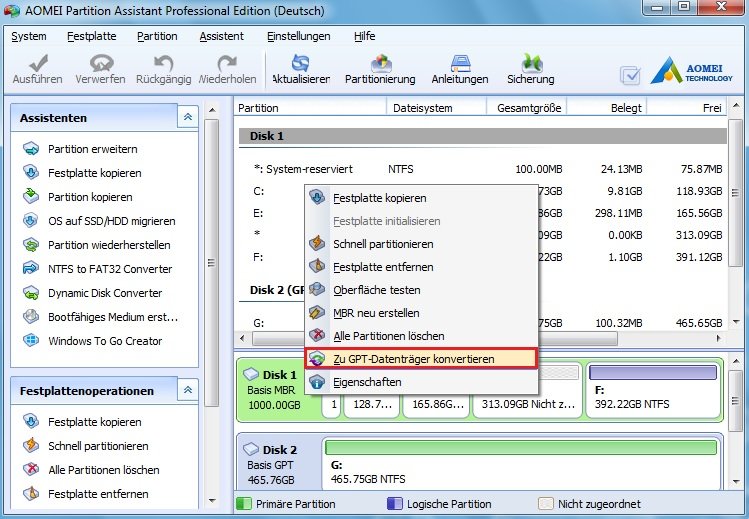Select the Disk 1 header row in list

pyautogui.click(x=482, y=136)
